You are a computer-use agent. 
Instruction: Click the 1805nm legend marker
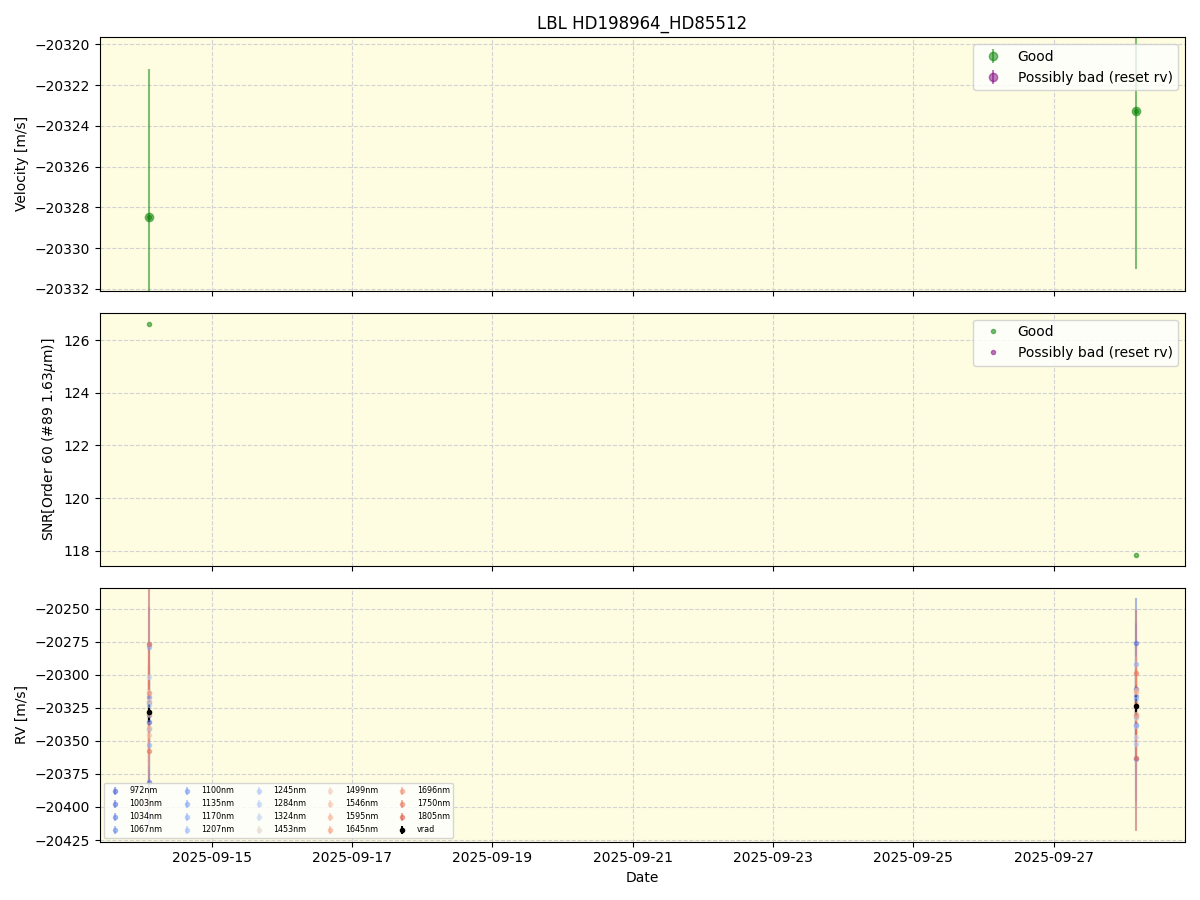(x=402, y=816)
